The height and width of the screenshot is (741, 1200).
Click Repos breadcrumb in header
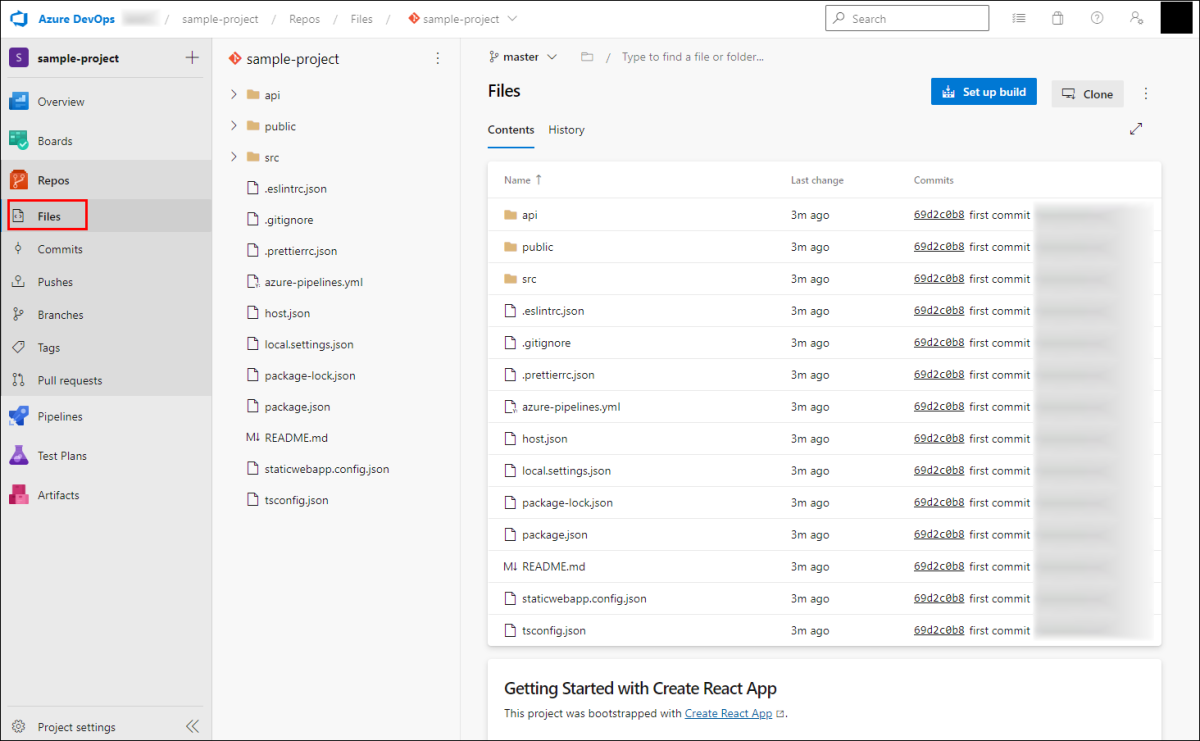304,19
